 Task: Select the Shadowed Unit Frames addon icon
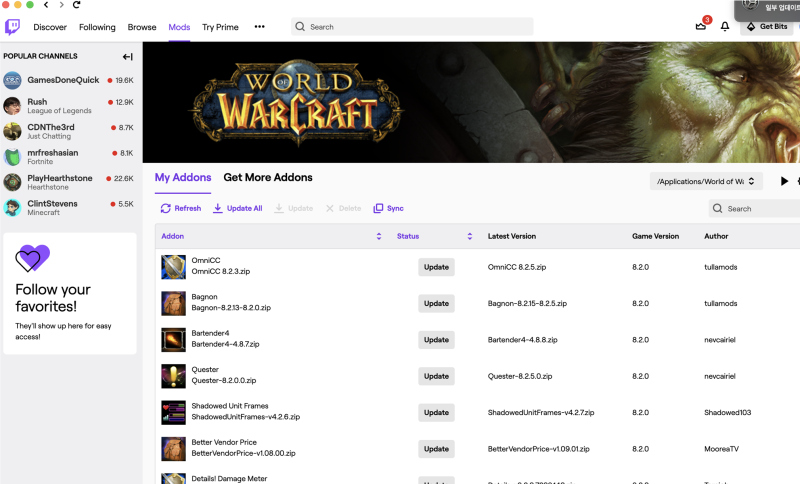click(x=173, y=413)
